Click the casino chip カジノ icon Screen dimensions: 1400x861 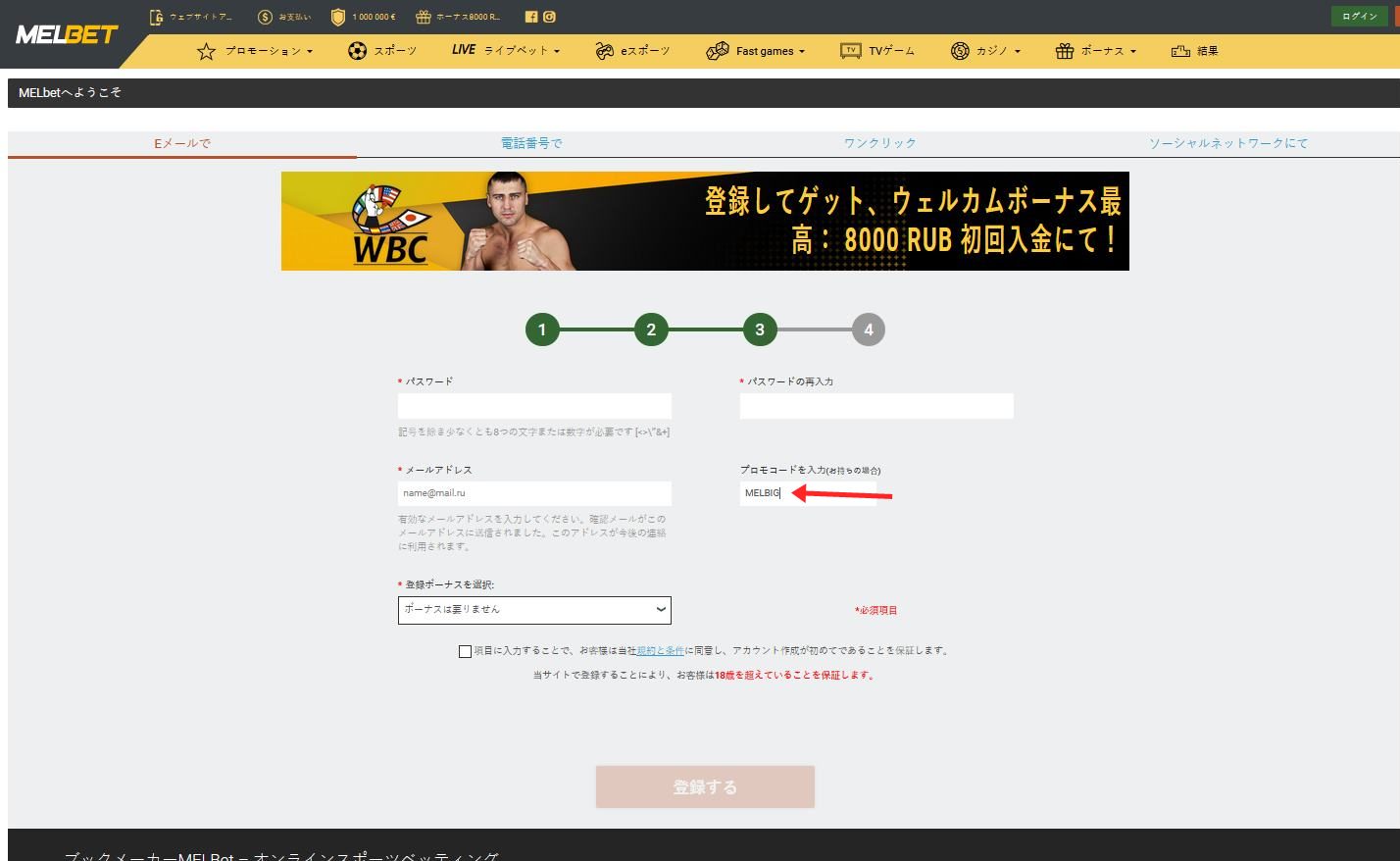[x=960, y=51]
